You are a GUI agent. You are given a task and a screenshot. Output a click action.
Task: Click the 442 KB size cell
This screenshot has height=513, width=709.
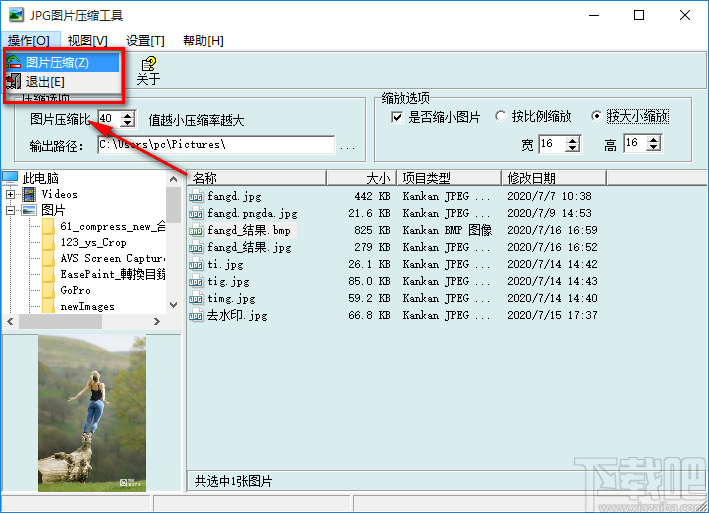[x=373, y=196]
